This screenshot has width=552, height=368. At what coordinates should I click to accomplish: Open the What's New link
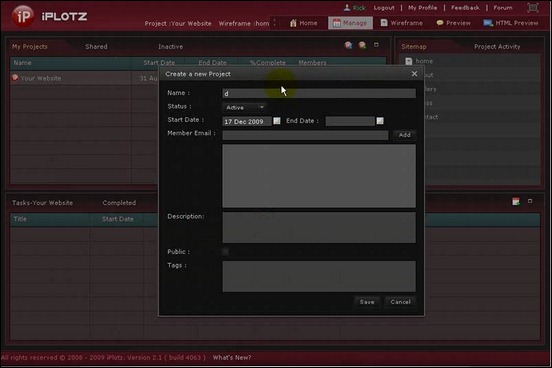pyautogui.click(x=232, y=357)
